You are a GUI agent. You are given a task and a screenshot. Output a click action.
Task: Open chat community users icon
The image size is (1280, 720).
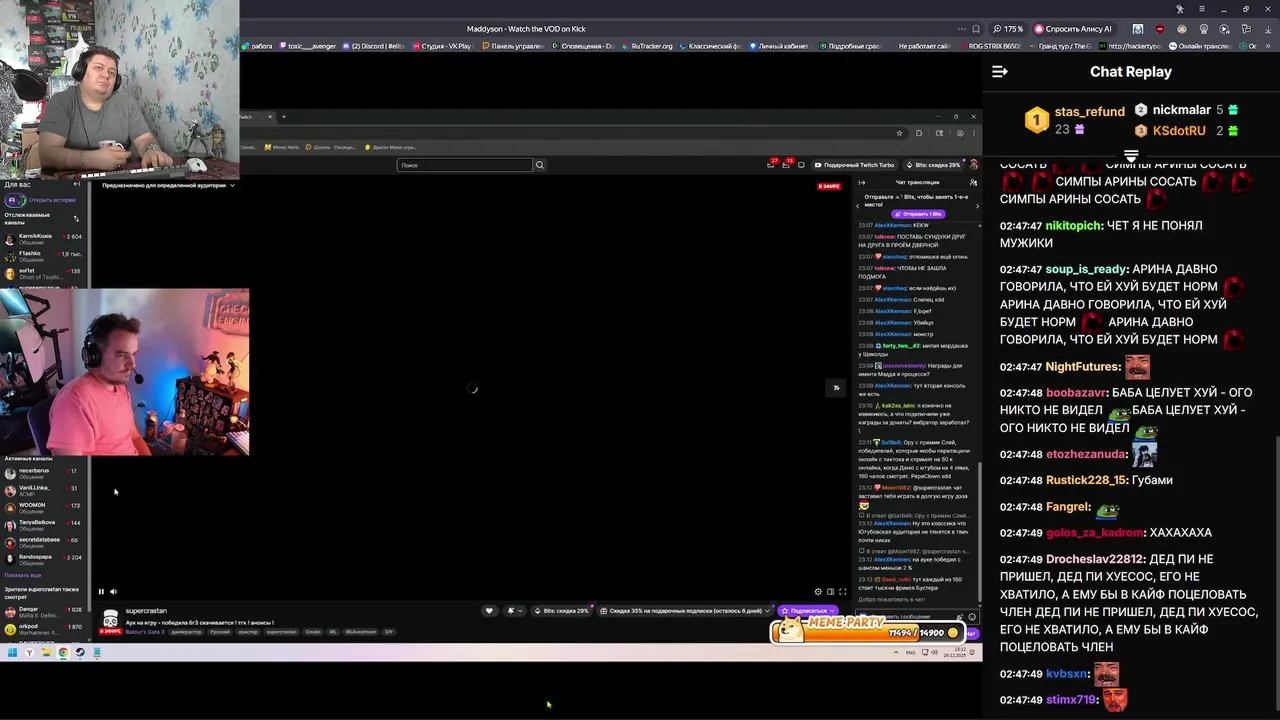pyautogui.click(x=973, y=182)
